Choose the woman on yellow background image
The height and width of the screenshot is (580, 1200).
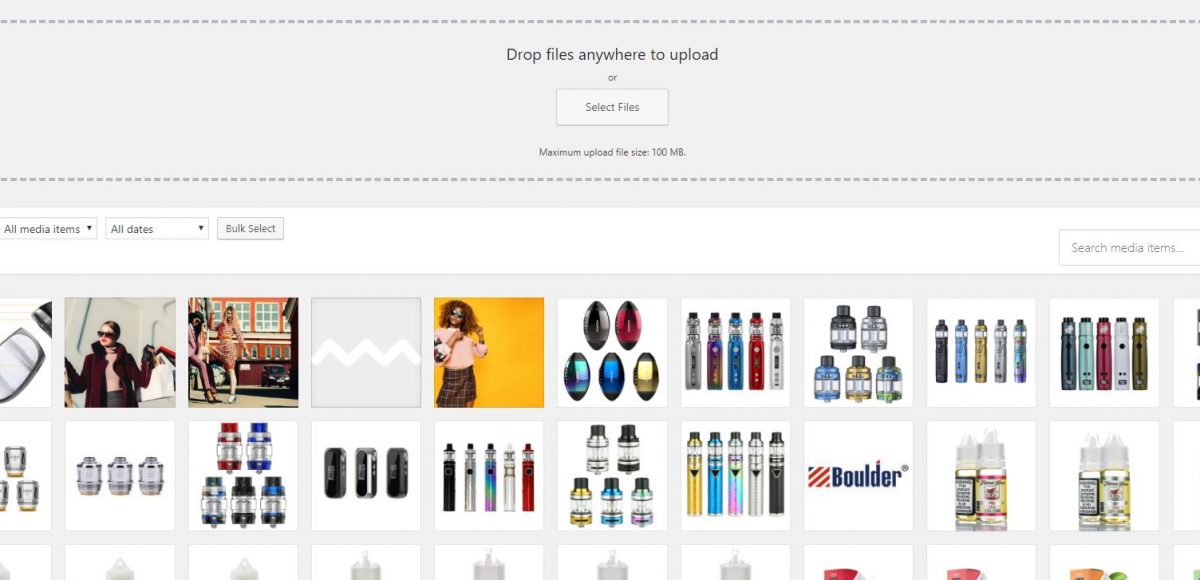489,352
